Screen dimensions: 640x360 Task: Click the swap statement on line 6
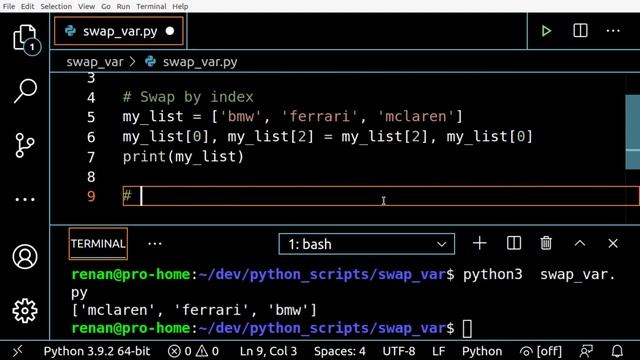[328, 136]
